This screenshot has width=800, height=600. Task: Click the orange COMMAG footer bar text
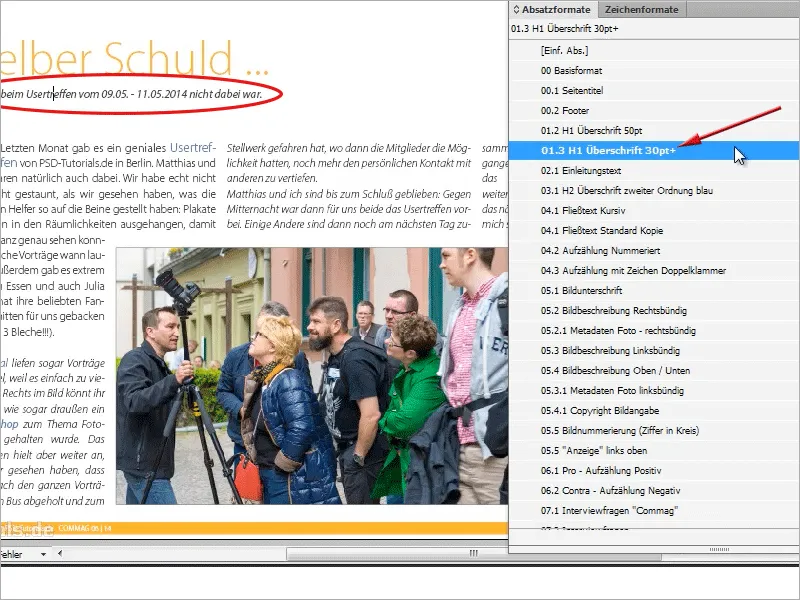tap(85, 529)
